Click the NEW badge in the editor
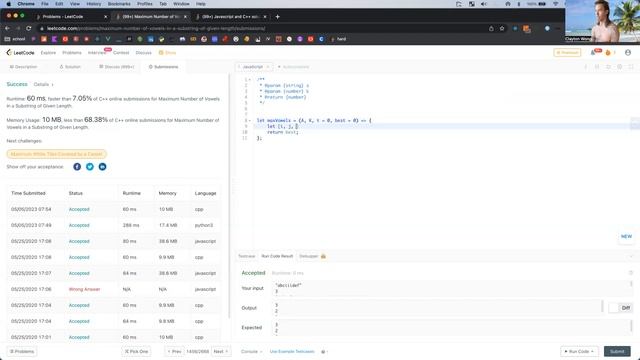 (626, 236)
